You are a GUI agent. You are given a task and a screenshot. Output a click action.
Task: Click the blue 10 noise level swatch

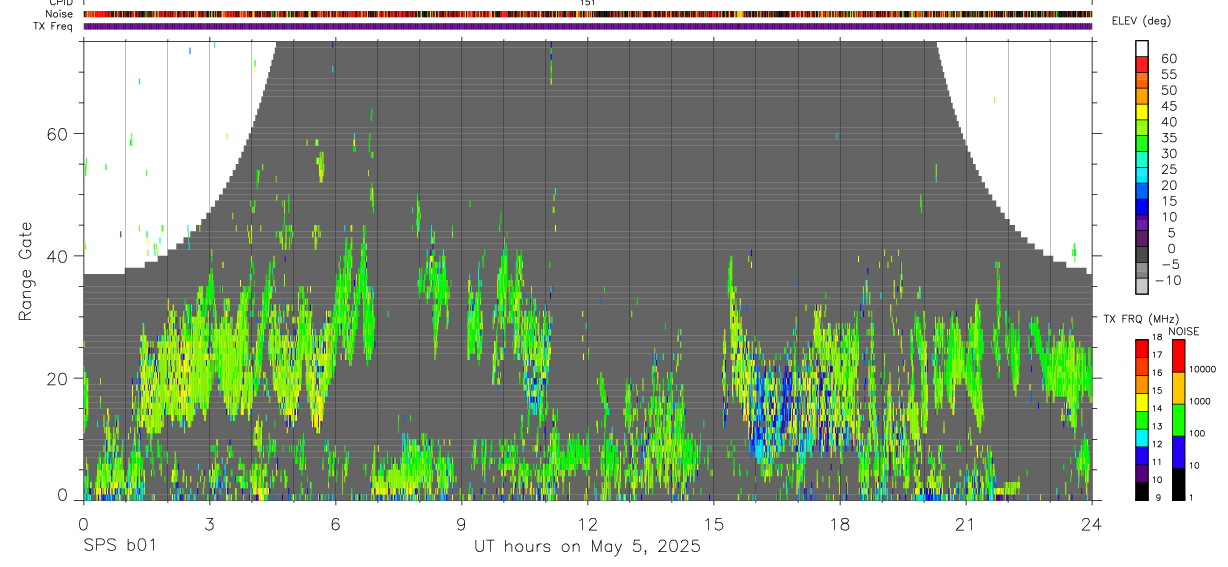tap(1179, 452)
